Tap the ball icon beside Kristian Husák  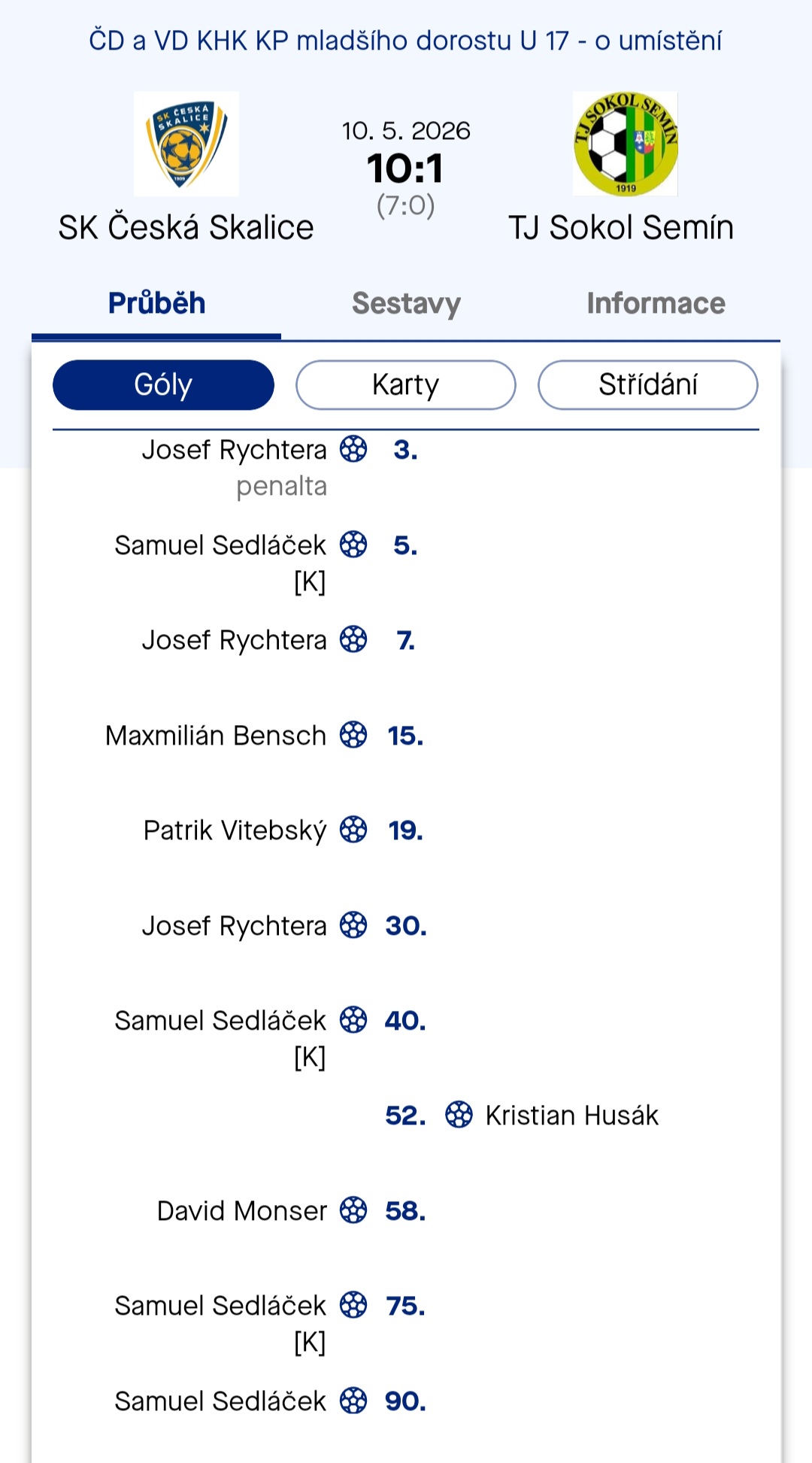[x=459, y=1115]
